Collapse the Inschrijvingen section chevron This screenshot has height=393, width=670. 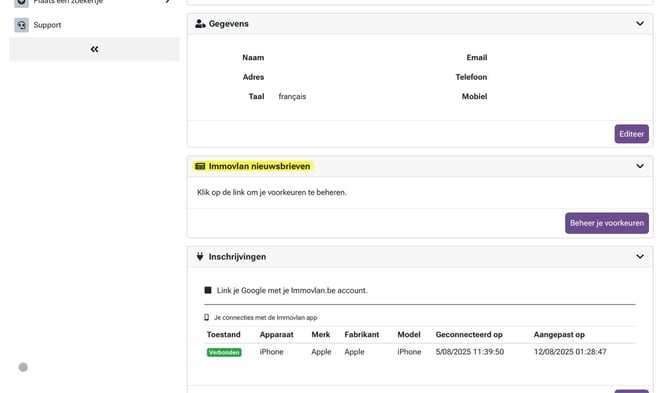pyautogui.click(x=640, y=257)
